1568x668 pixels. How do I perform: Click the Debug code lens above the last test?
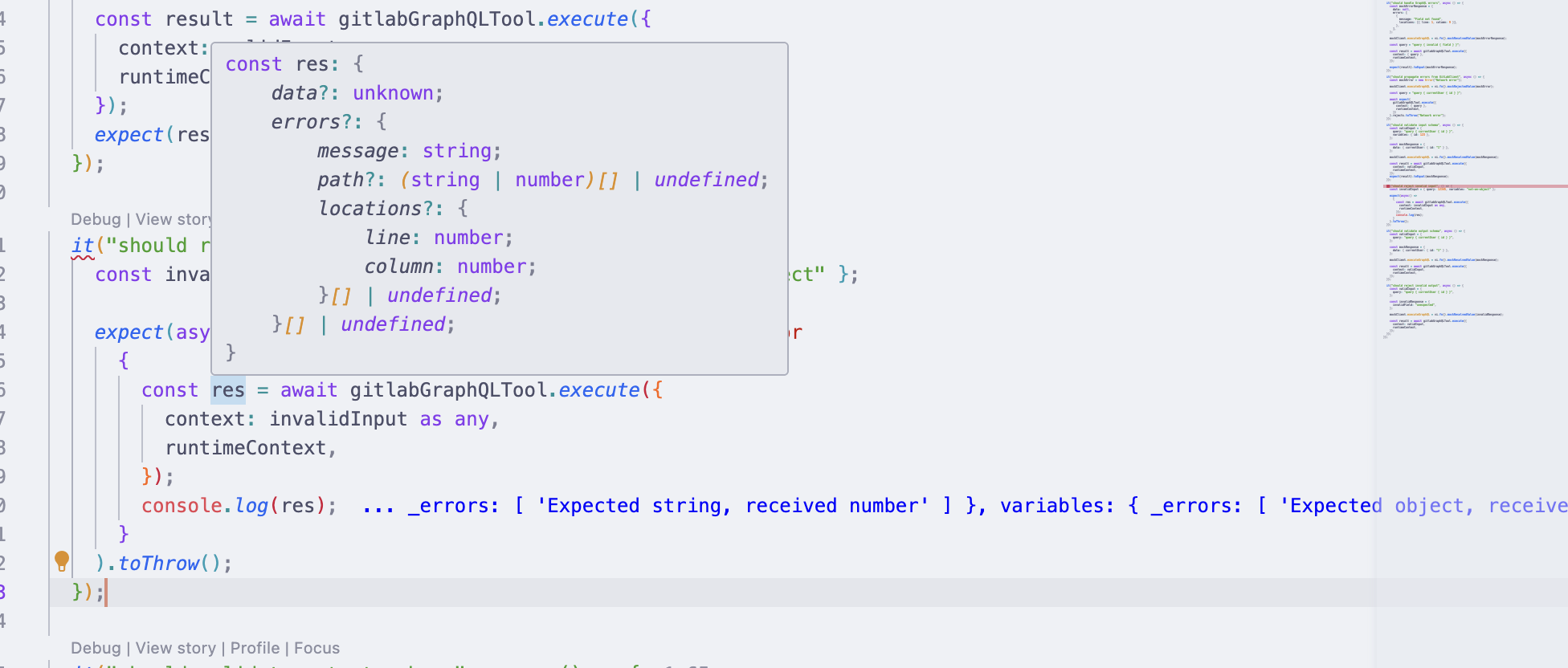tap(96, 648)
